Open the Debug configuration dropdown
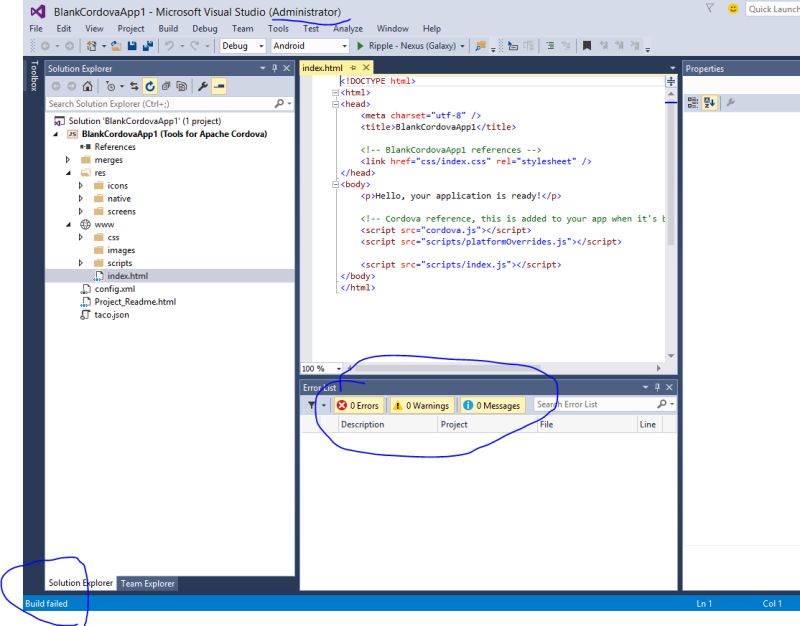Viewport: 800px width, 626px height. click(x=262, y=45)
